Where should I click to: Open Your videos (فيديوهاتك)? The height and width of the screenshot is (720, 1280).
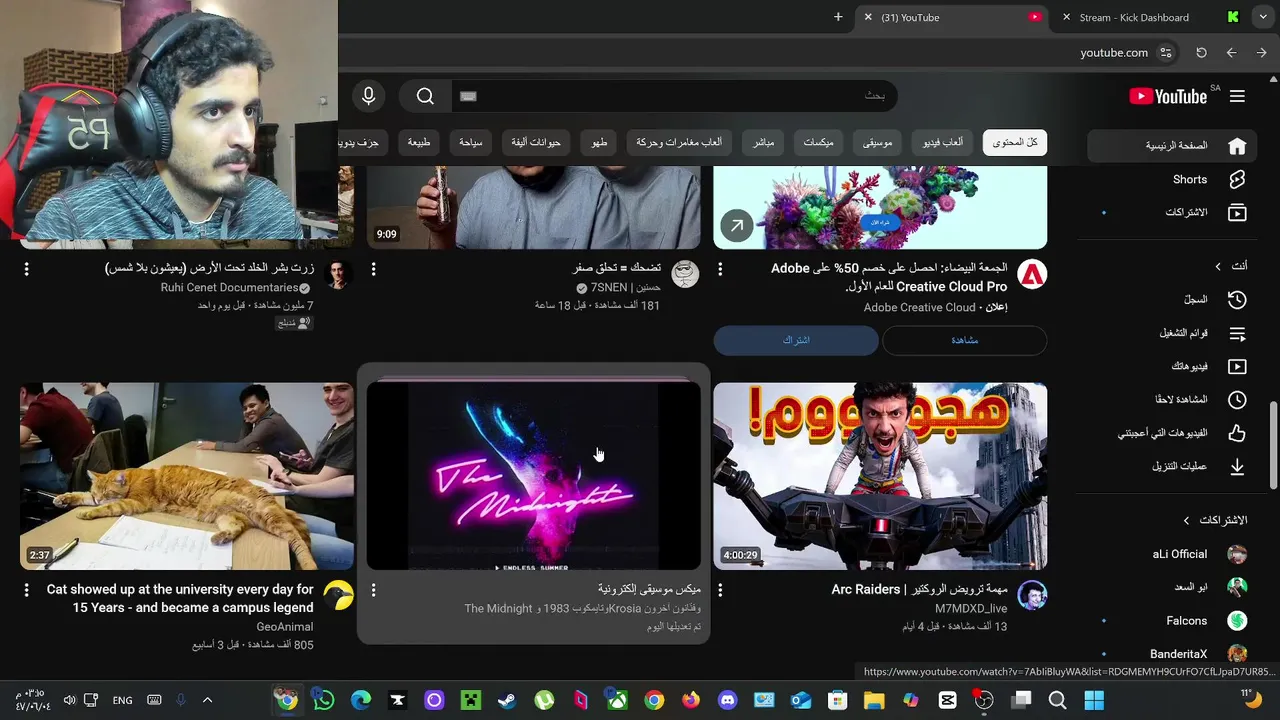coord(1171,366)
